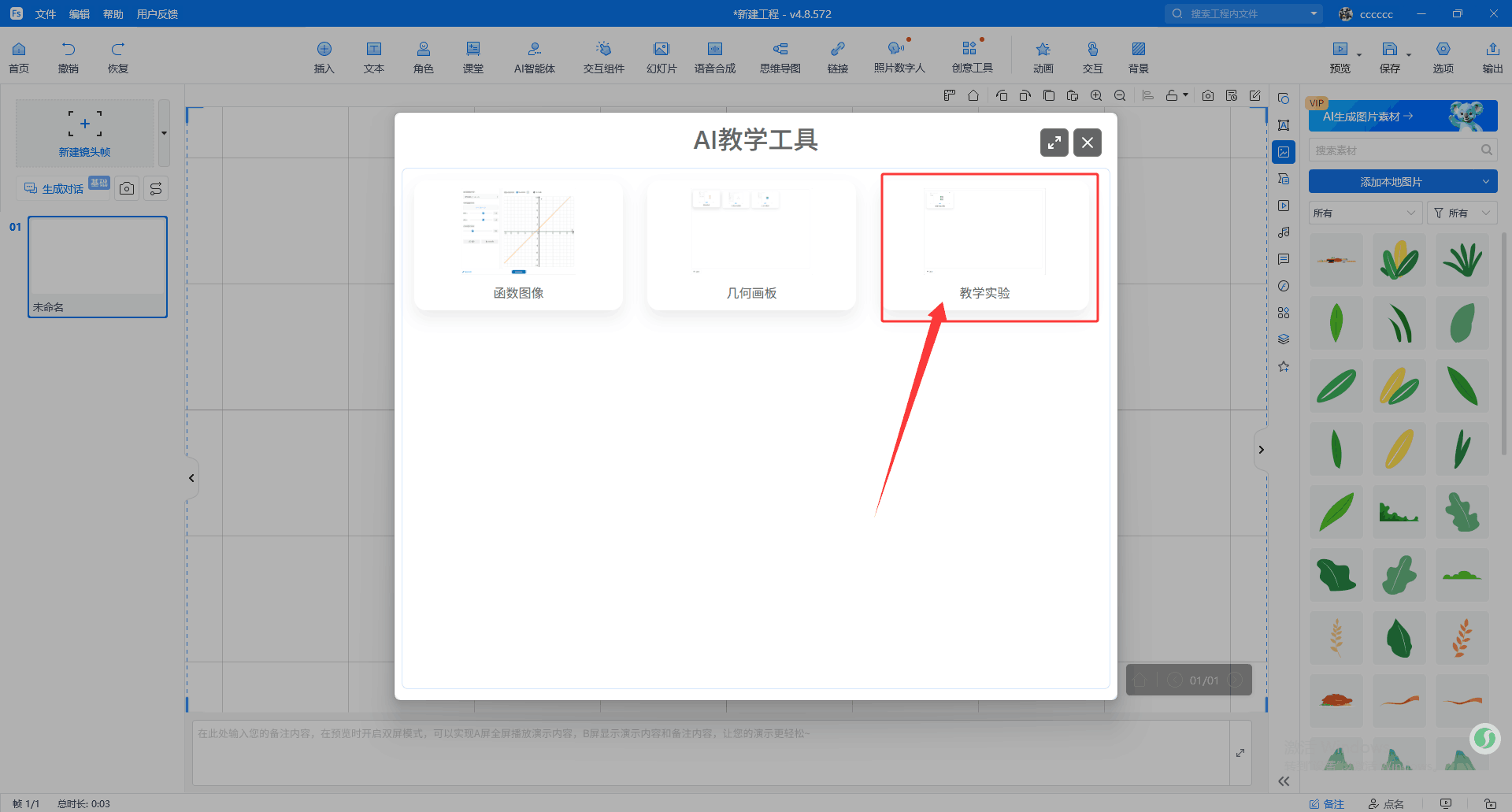The width and height of the screenshot is (1512, 812).
Task: Click the 角色 character icon
Action: [x=424, y=57]
